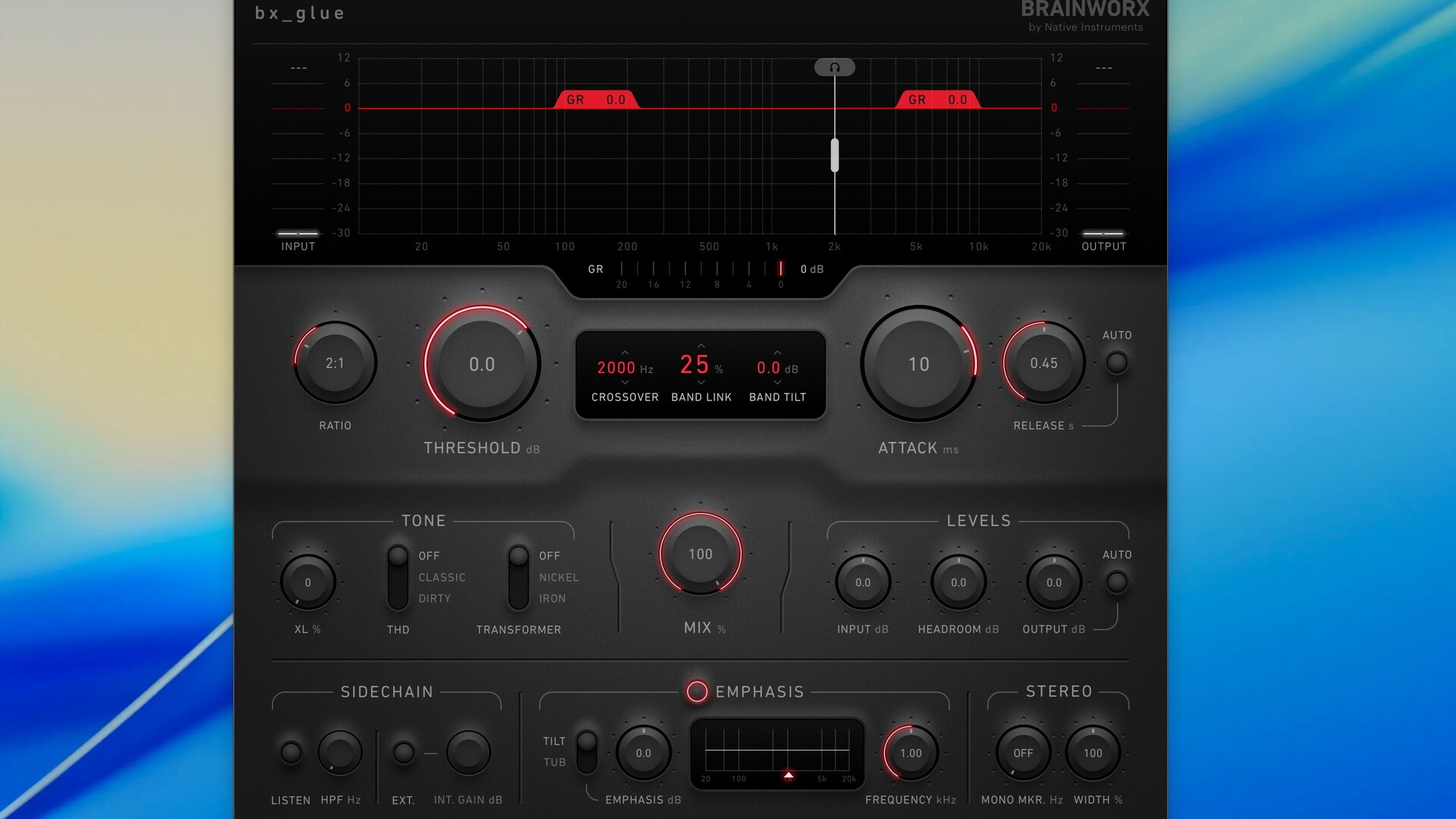Click the crossover line handle in graph

coord(834,155)
